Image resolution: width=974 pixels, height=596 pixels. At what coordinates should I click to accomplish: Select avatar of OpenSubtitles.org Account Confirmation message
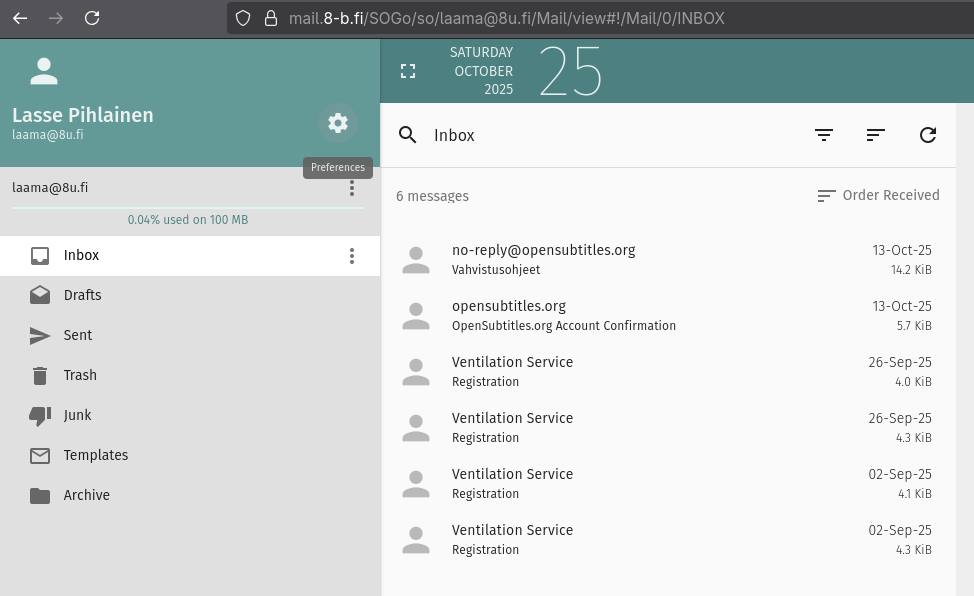pyautogui.click(x=416, y=316)
